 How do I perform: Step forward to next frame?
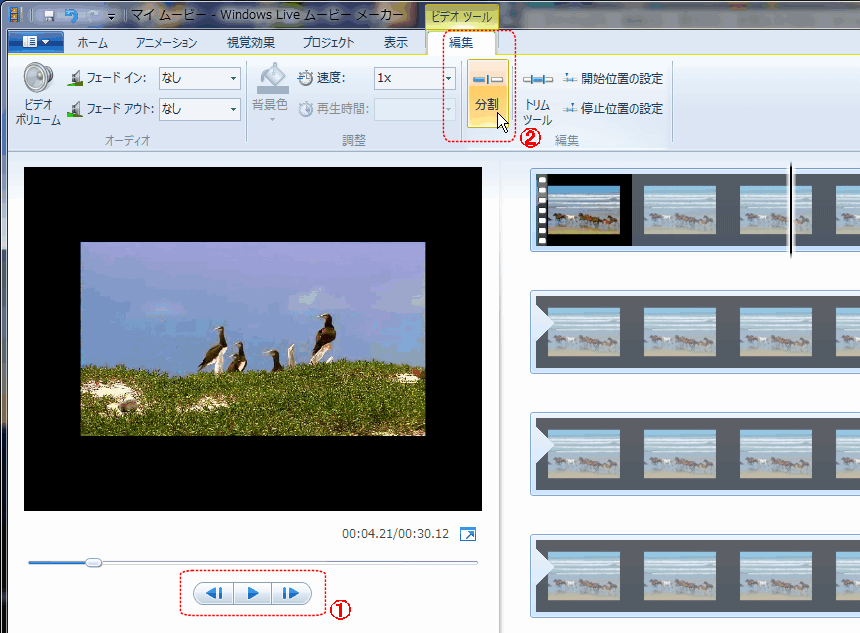[x=291, y=593]
